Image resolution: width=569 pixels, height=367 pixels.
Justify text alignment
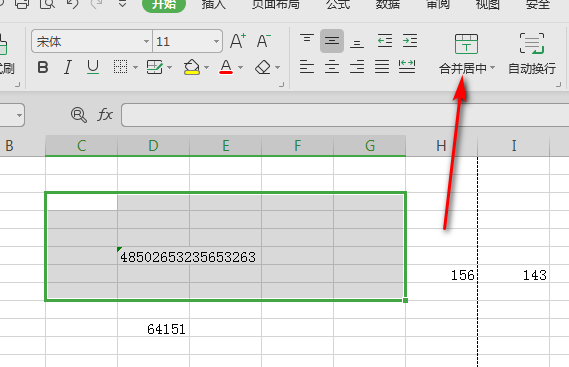click(382, 67)
